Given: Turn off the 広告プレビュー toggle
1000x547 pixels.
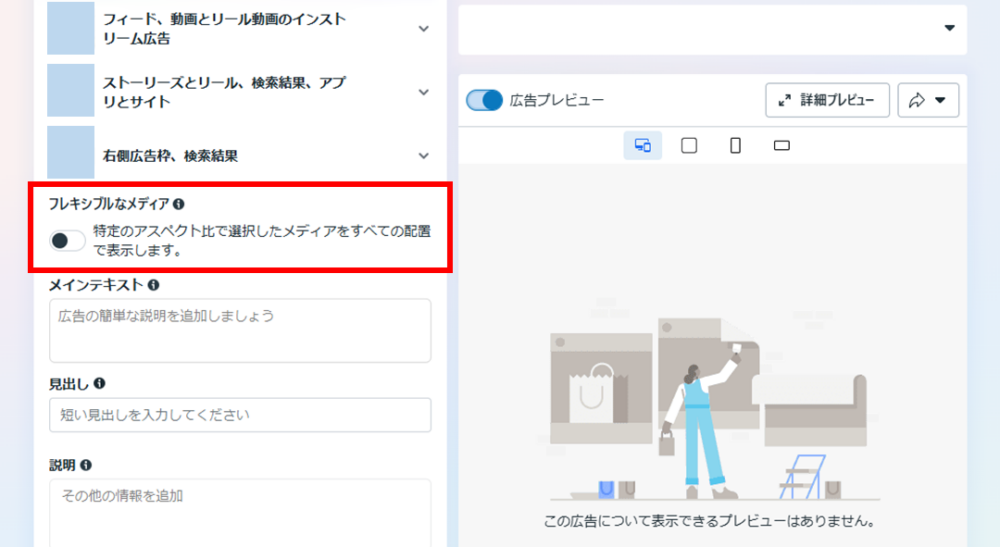Looking at the screenshot, I should click(484, 100).
